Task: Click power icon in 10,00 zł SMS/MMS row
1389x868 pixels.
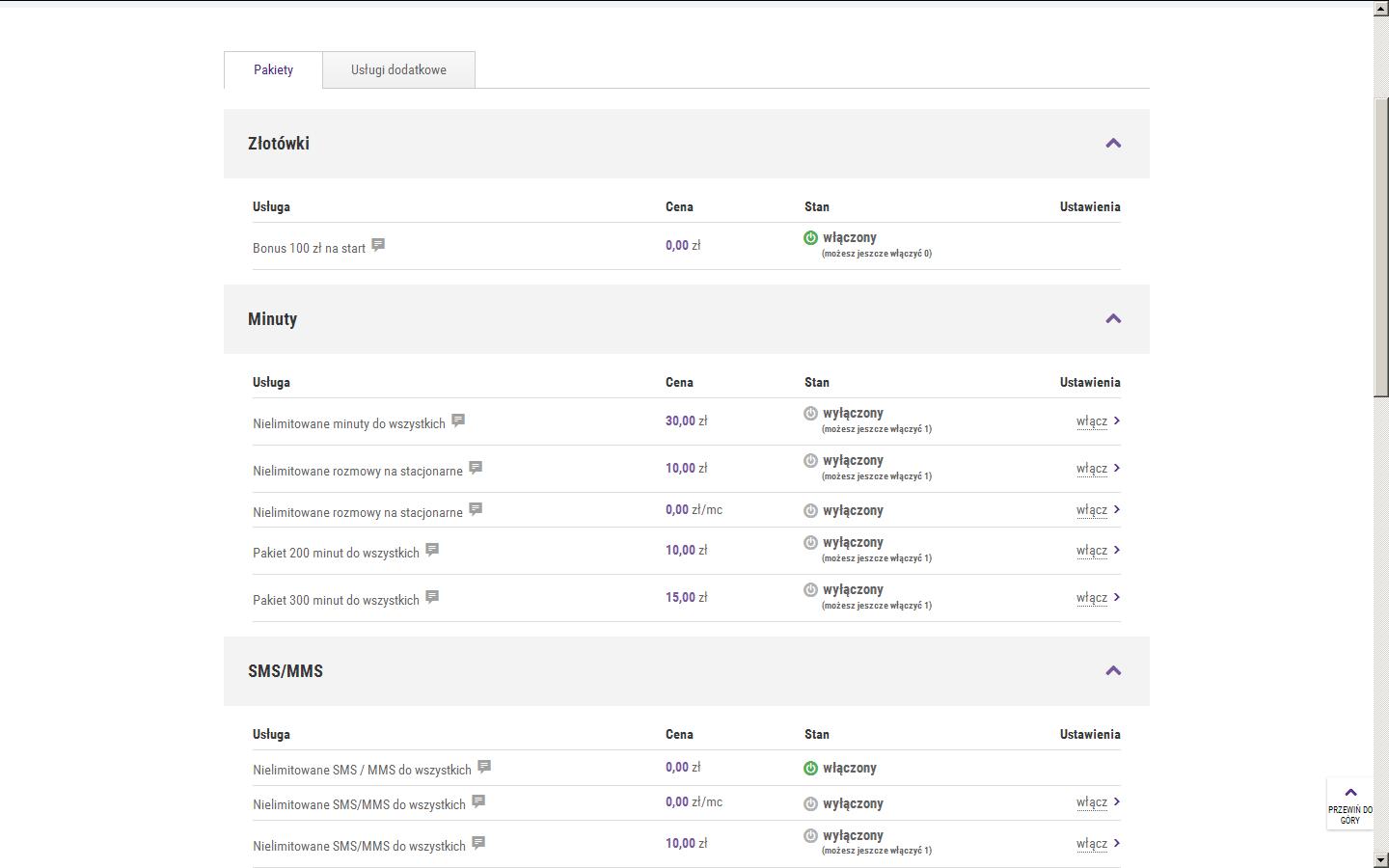Action: (810, 835)
